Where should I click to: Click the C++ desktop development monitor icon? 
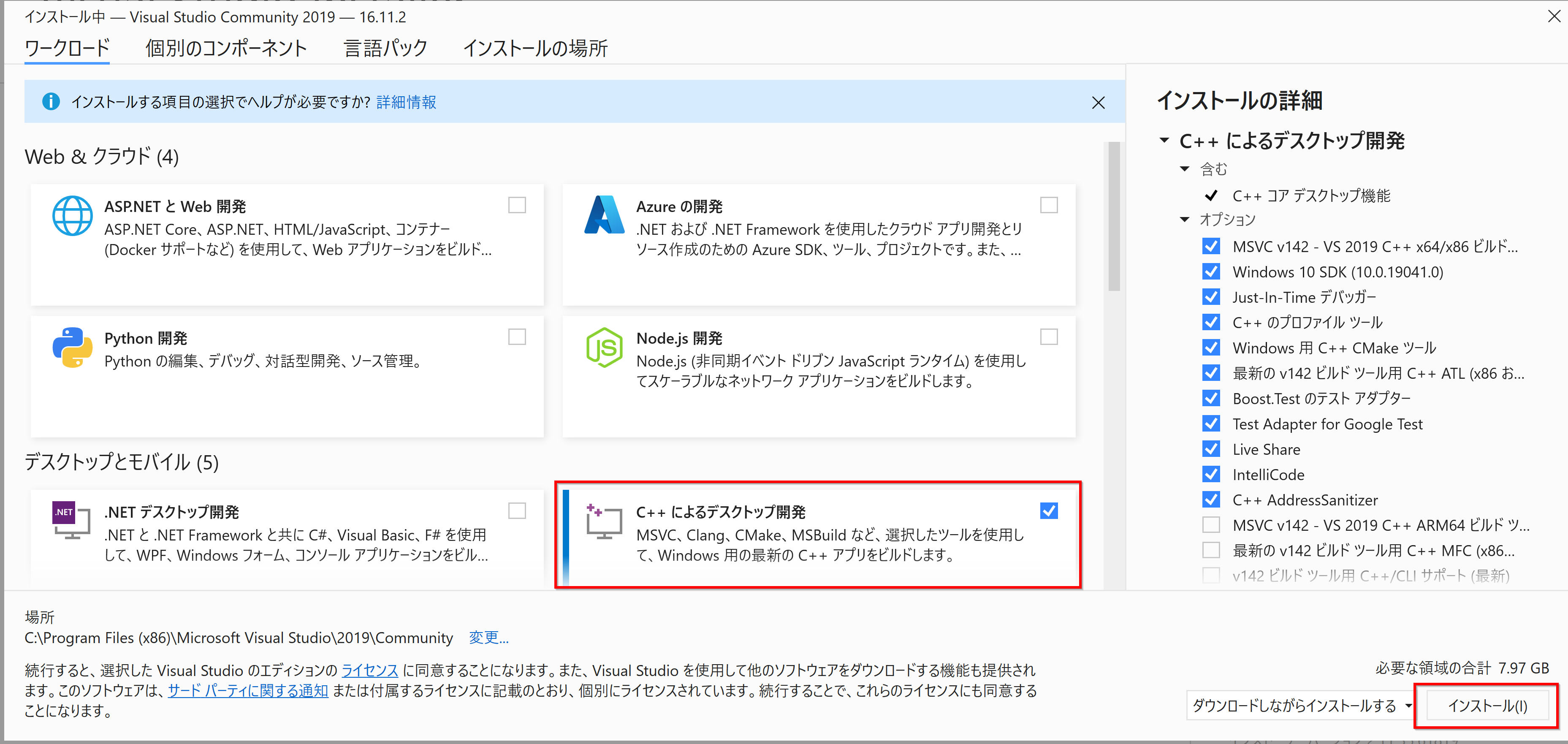pyautogui.click(x=604, y=521)
